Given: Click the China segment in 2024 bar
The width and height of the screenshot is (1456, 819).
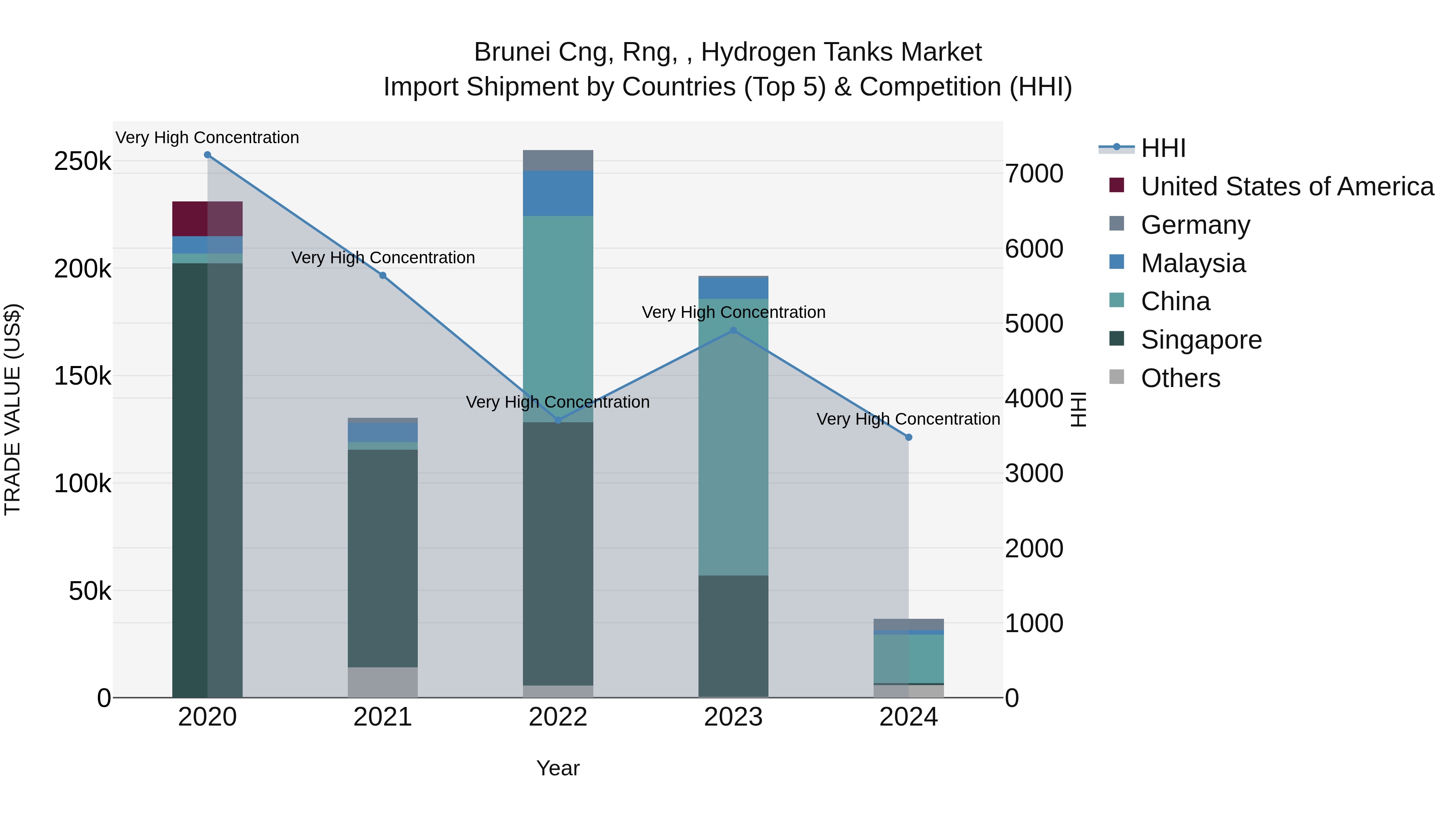Looking at the screenshot, I should tap(908, 659).
